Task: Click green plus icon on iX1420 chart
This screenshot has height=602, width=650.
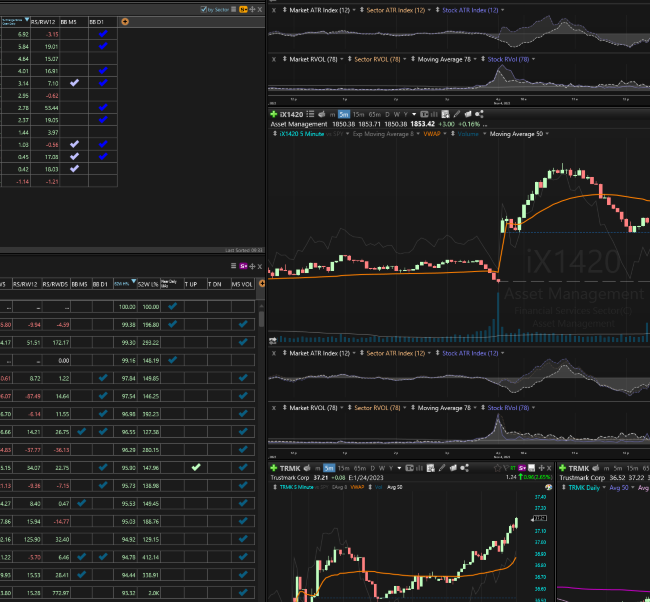Action: pos(273,114)
